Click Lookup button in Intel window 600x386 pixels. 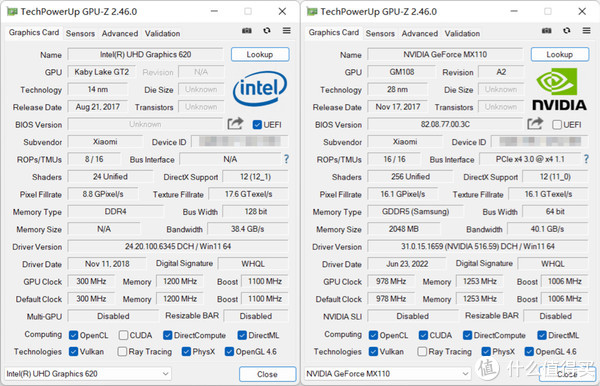[x=260, y=54]
